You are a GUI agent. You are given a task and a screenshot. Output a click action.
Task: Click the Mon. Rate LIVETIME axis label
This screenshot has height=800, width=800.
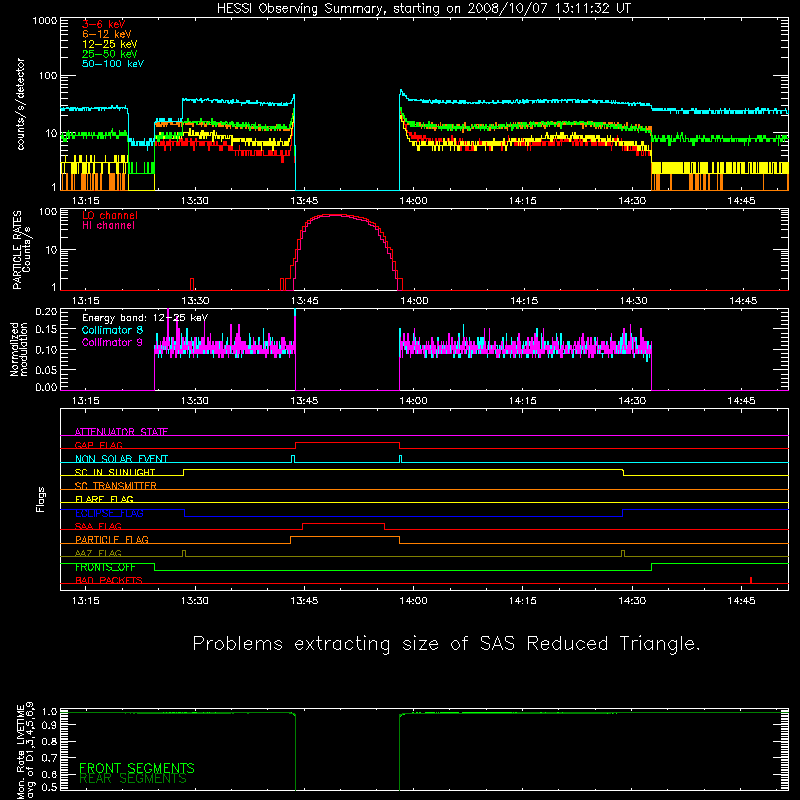[x=25, y=751]
